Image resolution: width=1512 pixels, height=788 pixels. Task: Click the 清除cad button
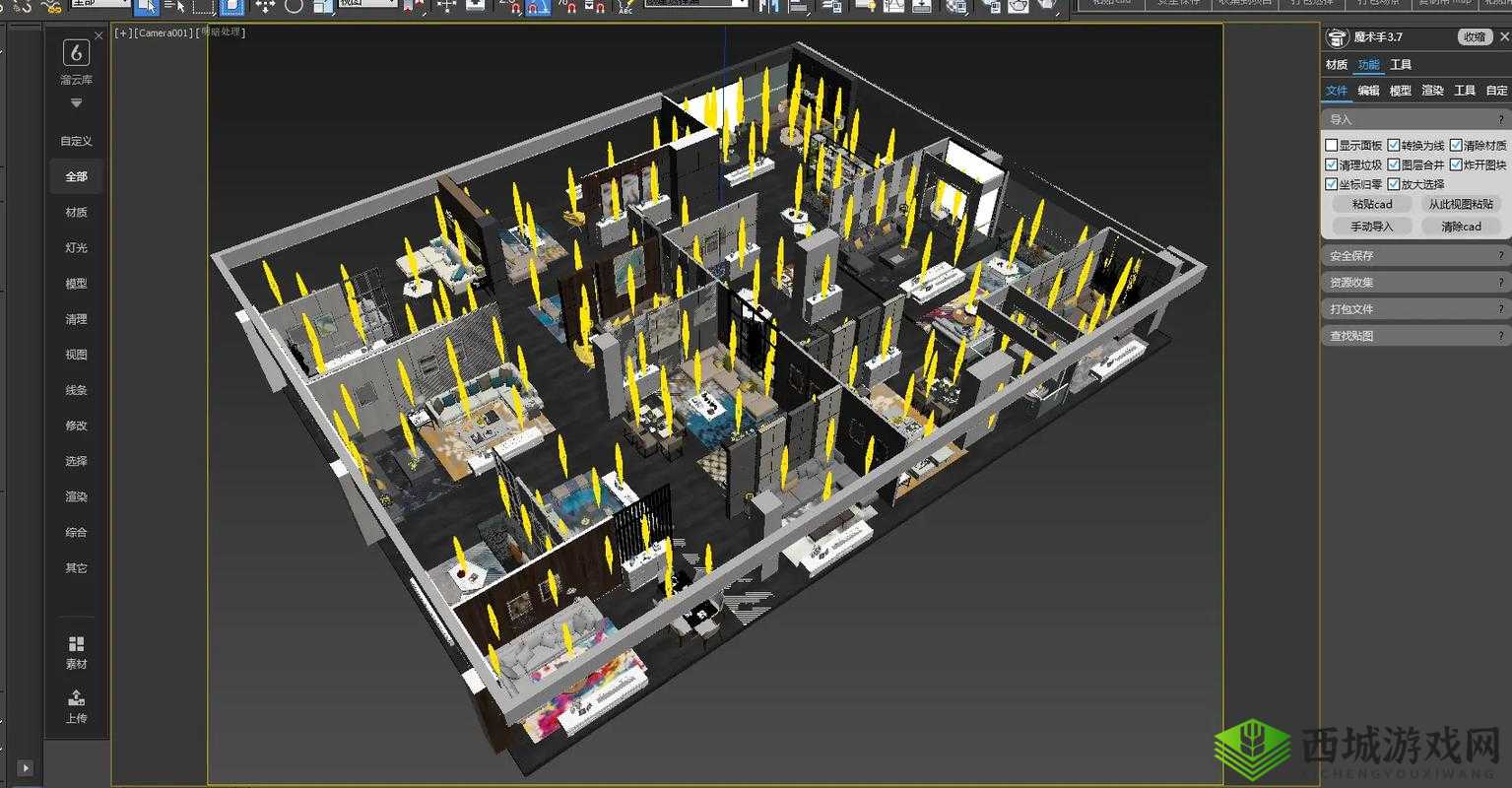click(x=1462, y=226)
